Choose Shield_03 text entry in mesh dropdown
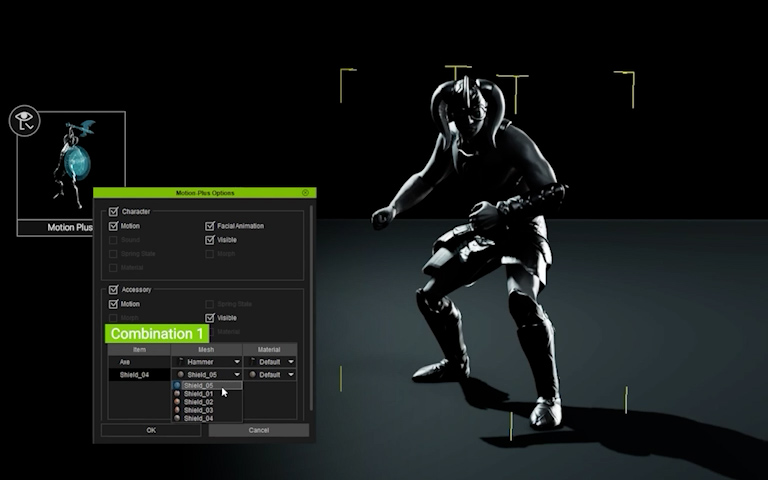Image resolution: width=768 pixels, height=480 pixels. pos(199,410)
